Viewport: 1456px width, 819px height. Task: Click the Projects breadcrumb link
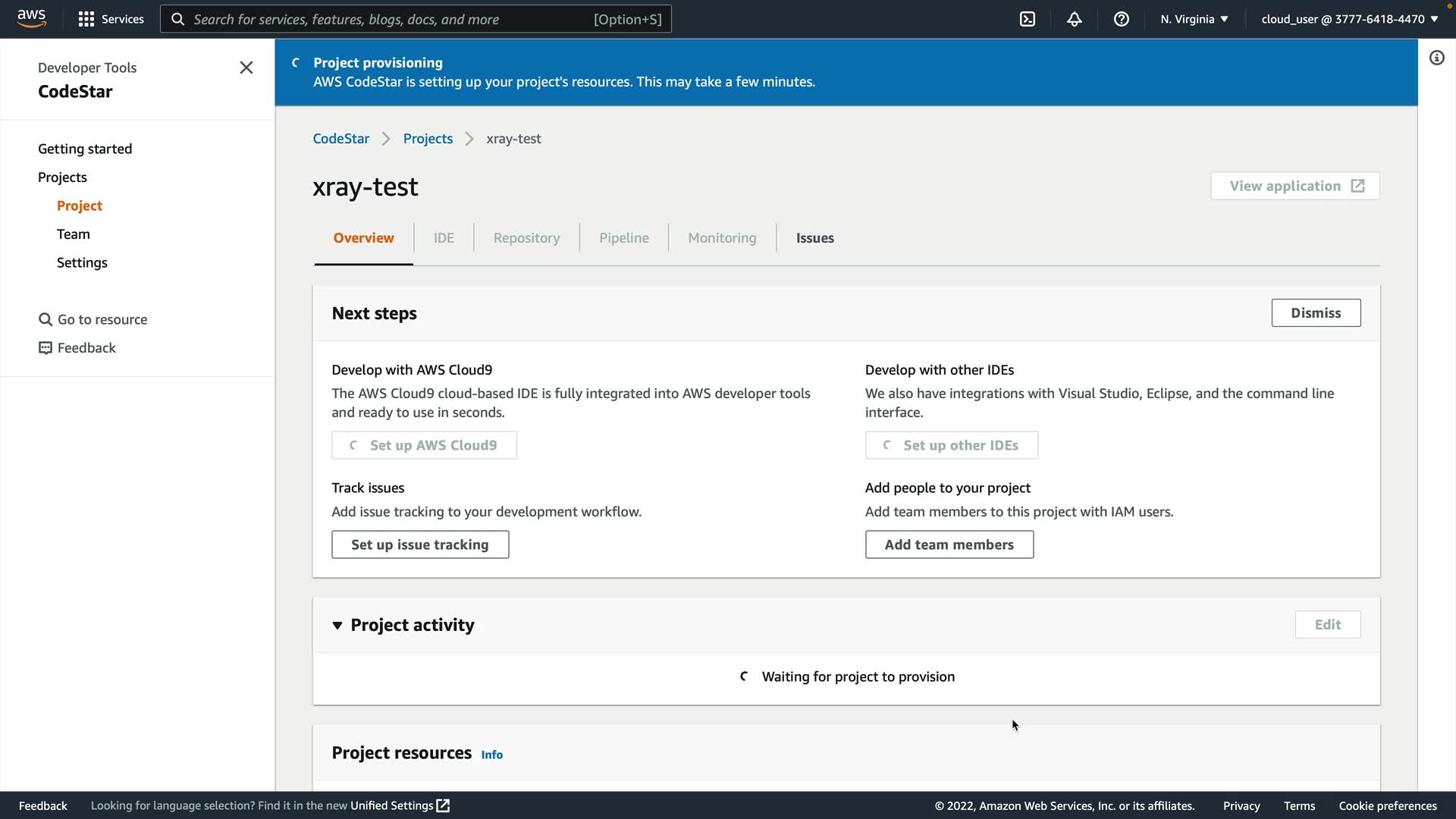coord(428,139)
